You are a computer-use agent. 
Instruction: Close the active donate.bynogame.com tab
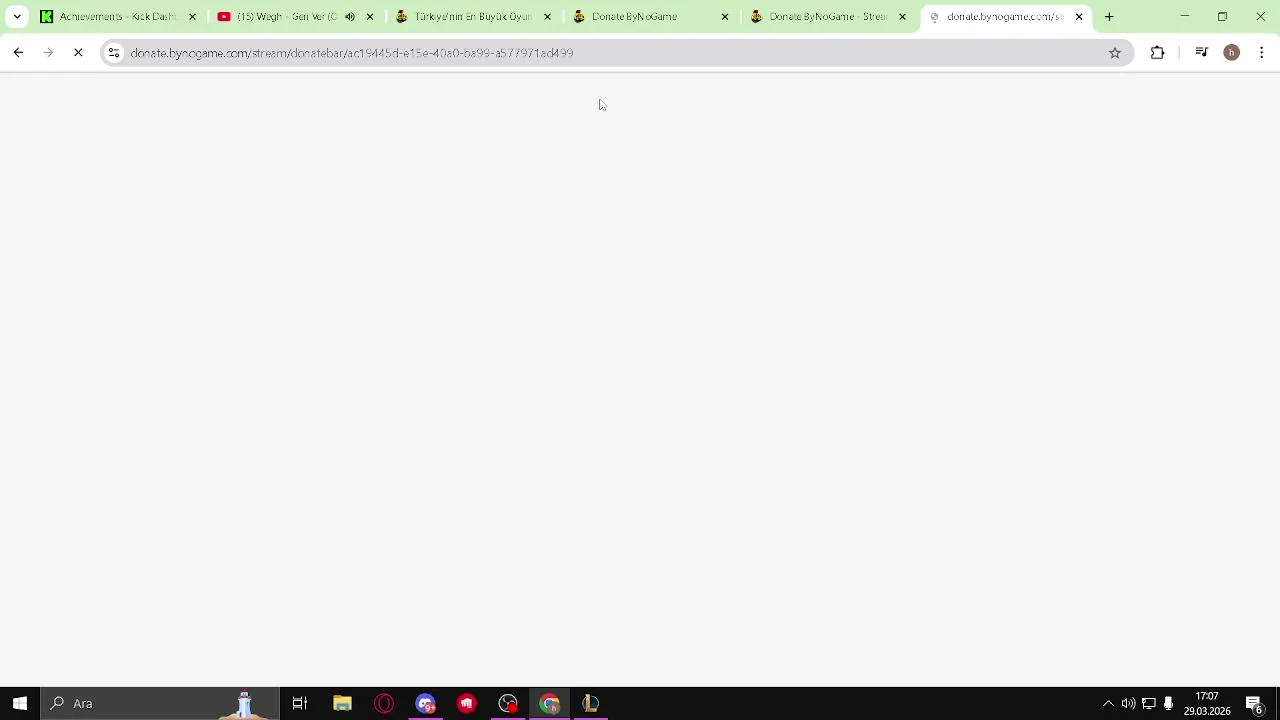1079,16
